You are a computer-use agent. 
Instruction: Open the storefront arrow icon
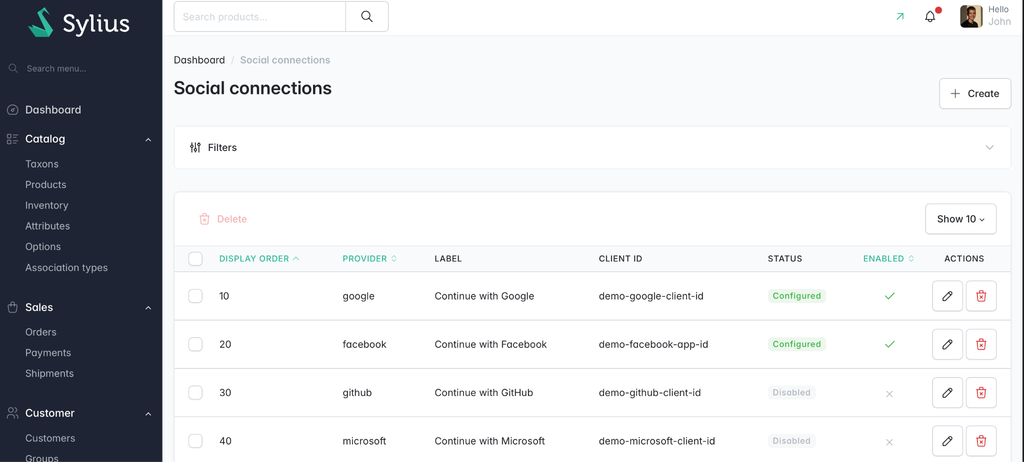(900, 16)
